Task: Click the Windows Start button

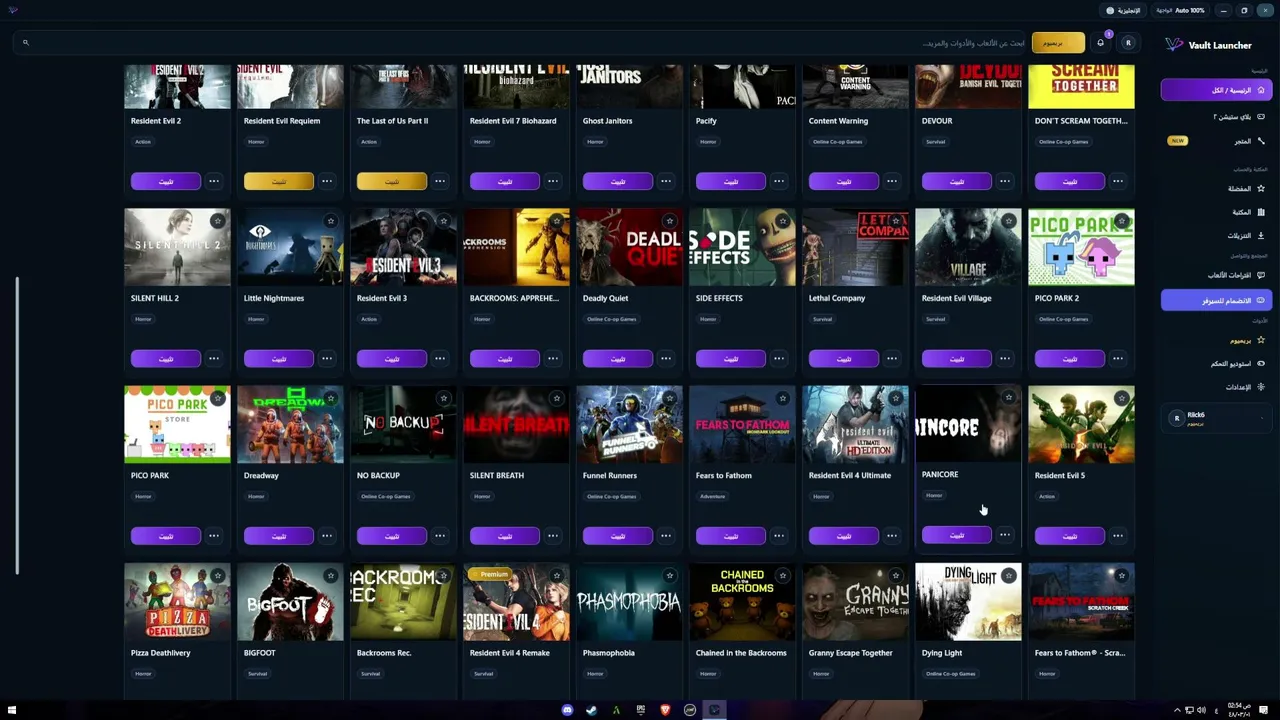Action: coord(12,710)
